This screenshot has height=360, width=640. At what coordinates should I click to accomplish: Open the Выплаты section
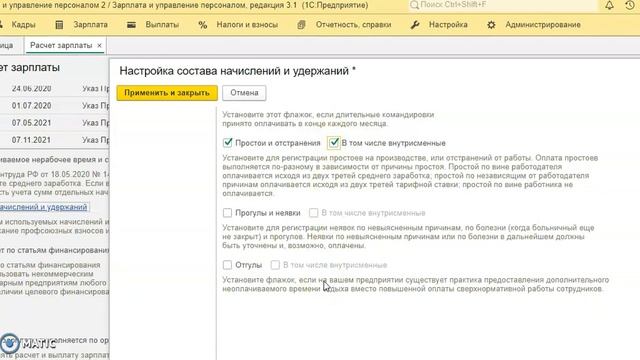pyautogui.click(x=162, y=25)
